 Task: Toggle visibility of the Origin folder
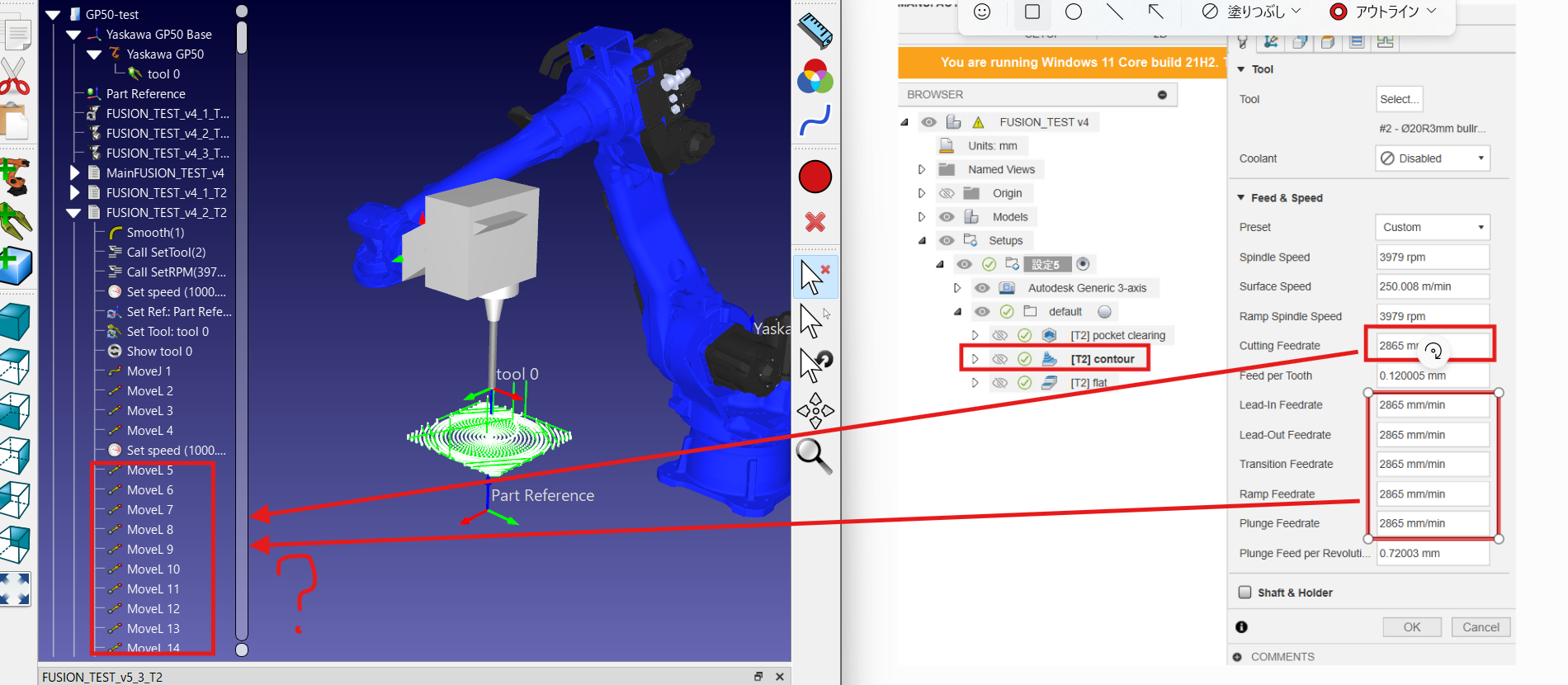[x=947, y=193]
